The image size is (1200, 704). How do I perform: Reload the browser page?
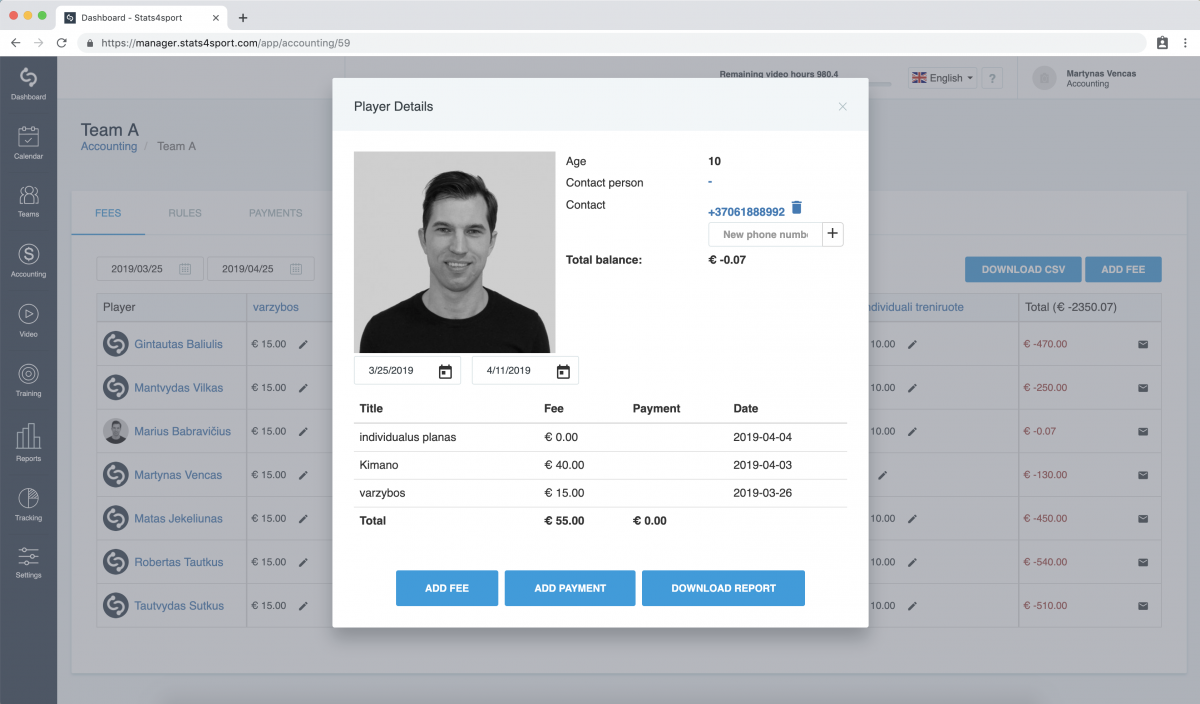(x=62, y=43)
